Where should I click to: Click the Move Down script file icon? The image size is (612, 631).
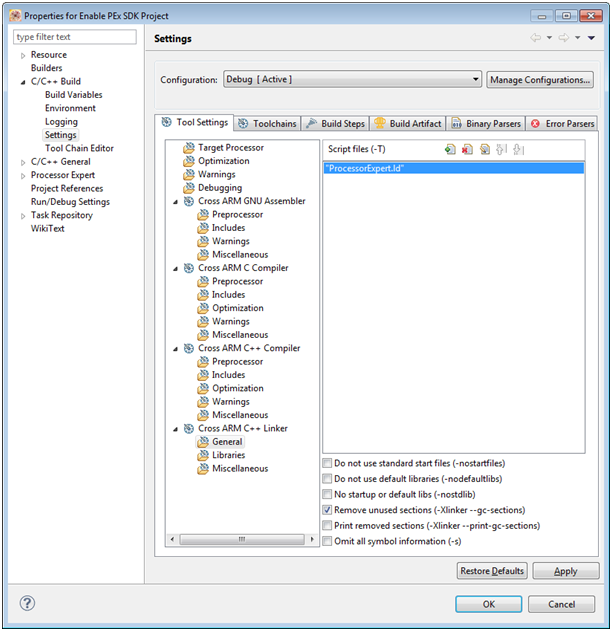519,150
